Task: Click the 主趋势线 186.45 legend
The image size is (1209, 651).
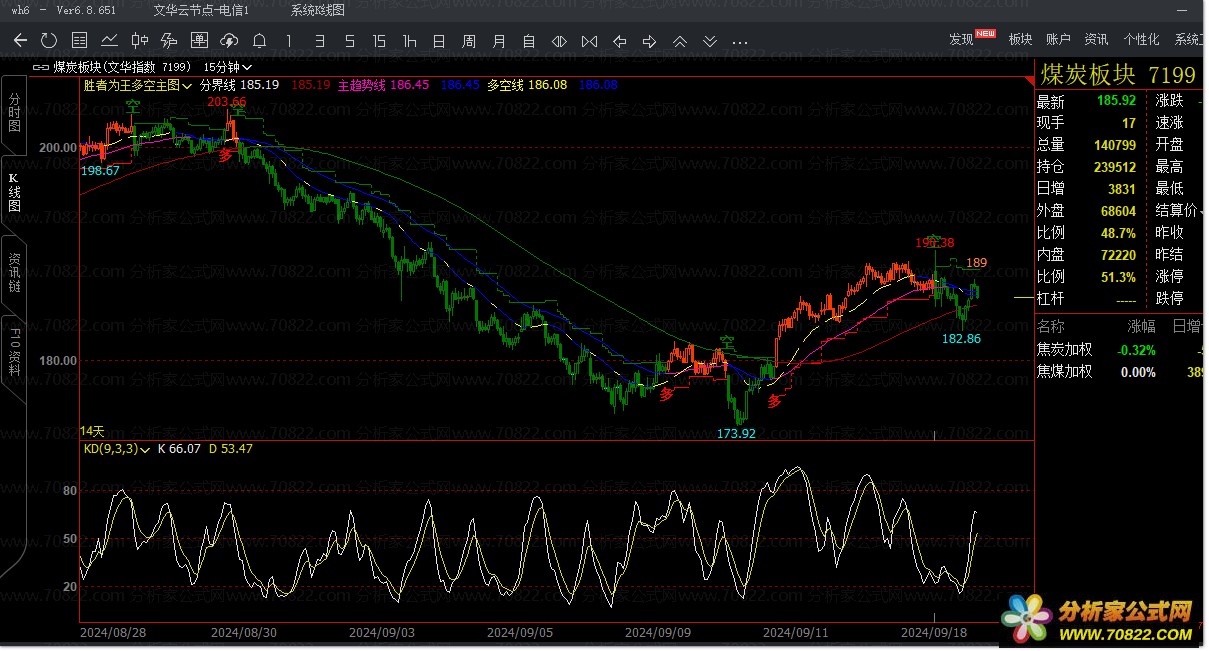Action: pos(383,85)
